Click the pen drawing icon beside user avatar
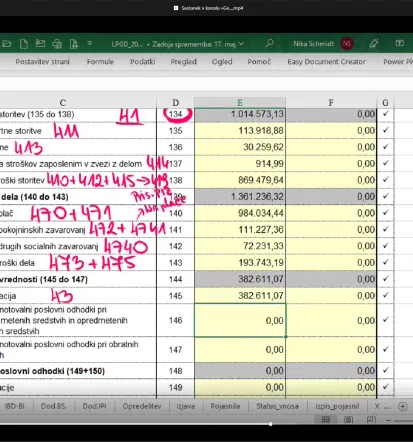This screenshot has height=442, width=413. pos(374,43)
